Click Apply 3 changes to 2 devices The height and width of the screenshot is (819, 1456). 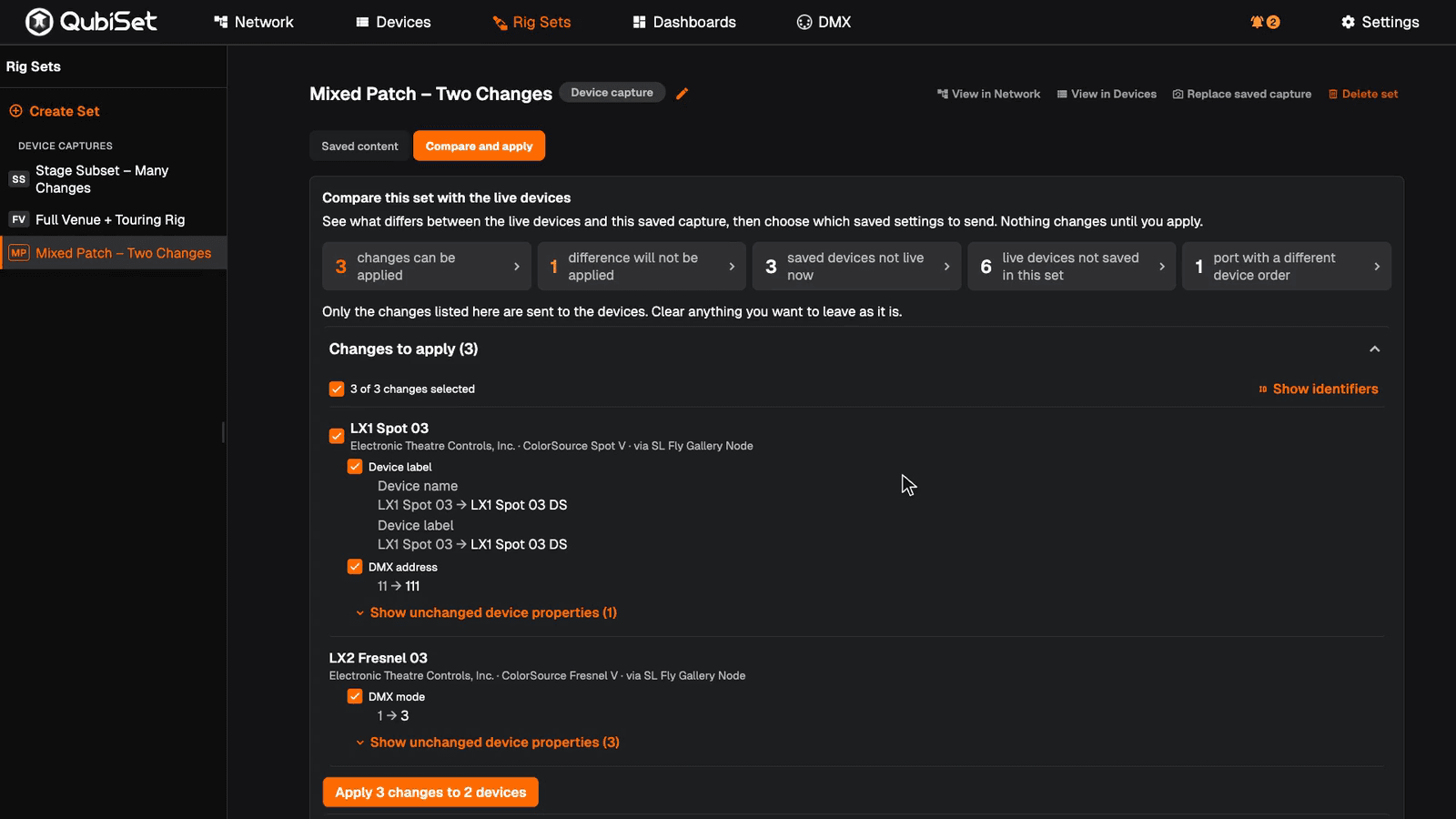430,793
